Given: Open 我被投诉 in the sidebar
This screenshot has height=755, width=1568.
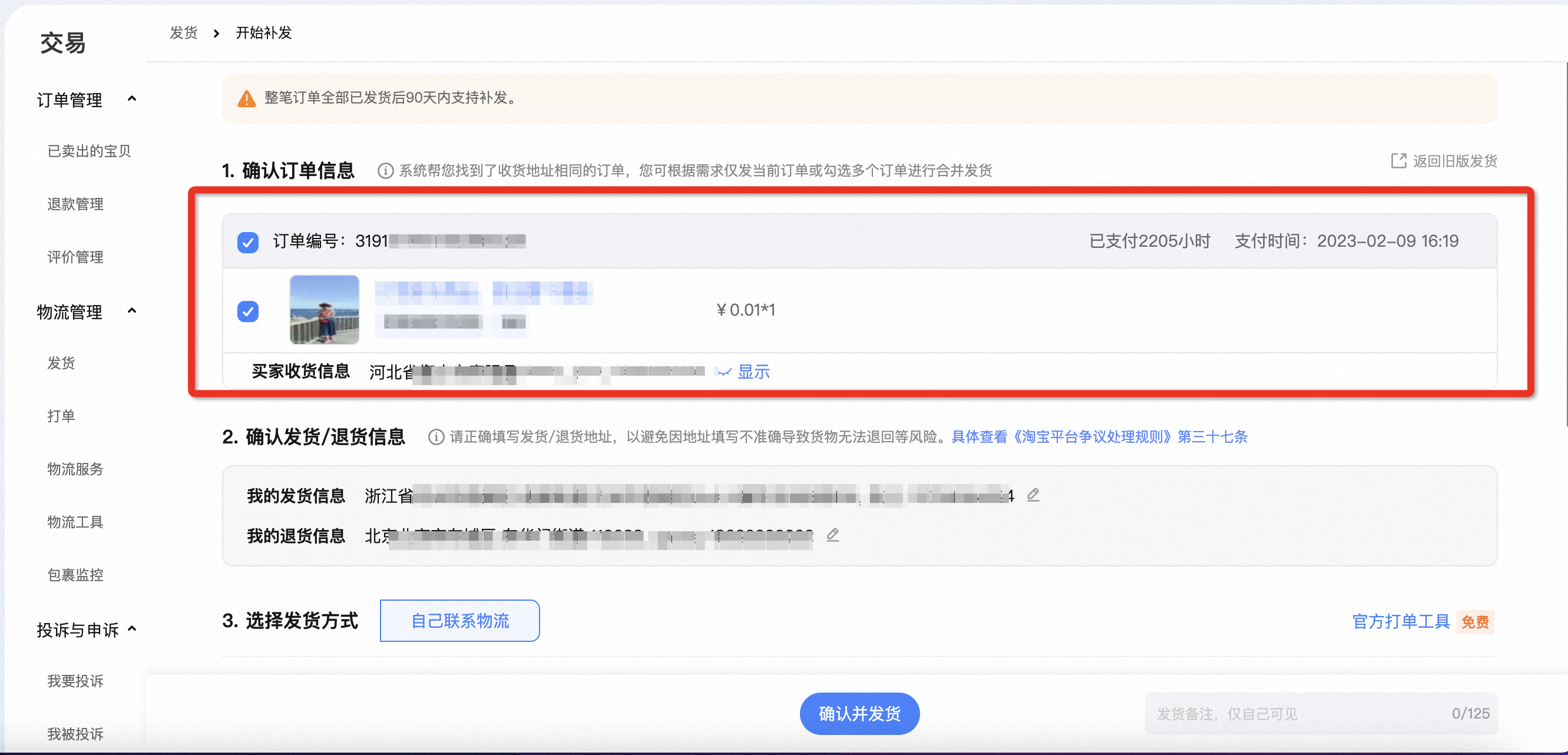Looking at the screenshot, I should [75, 734].
